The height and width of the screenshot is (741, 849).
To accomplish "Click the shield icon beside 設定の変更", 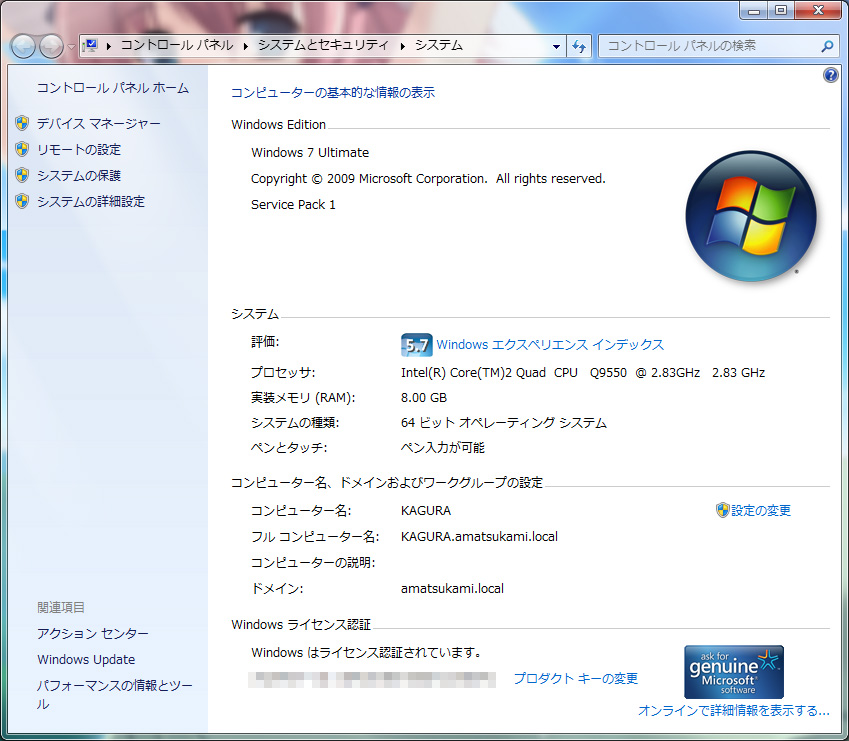I will pos(722,510).
